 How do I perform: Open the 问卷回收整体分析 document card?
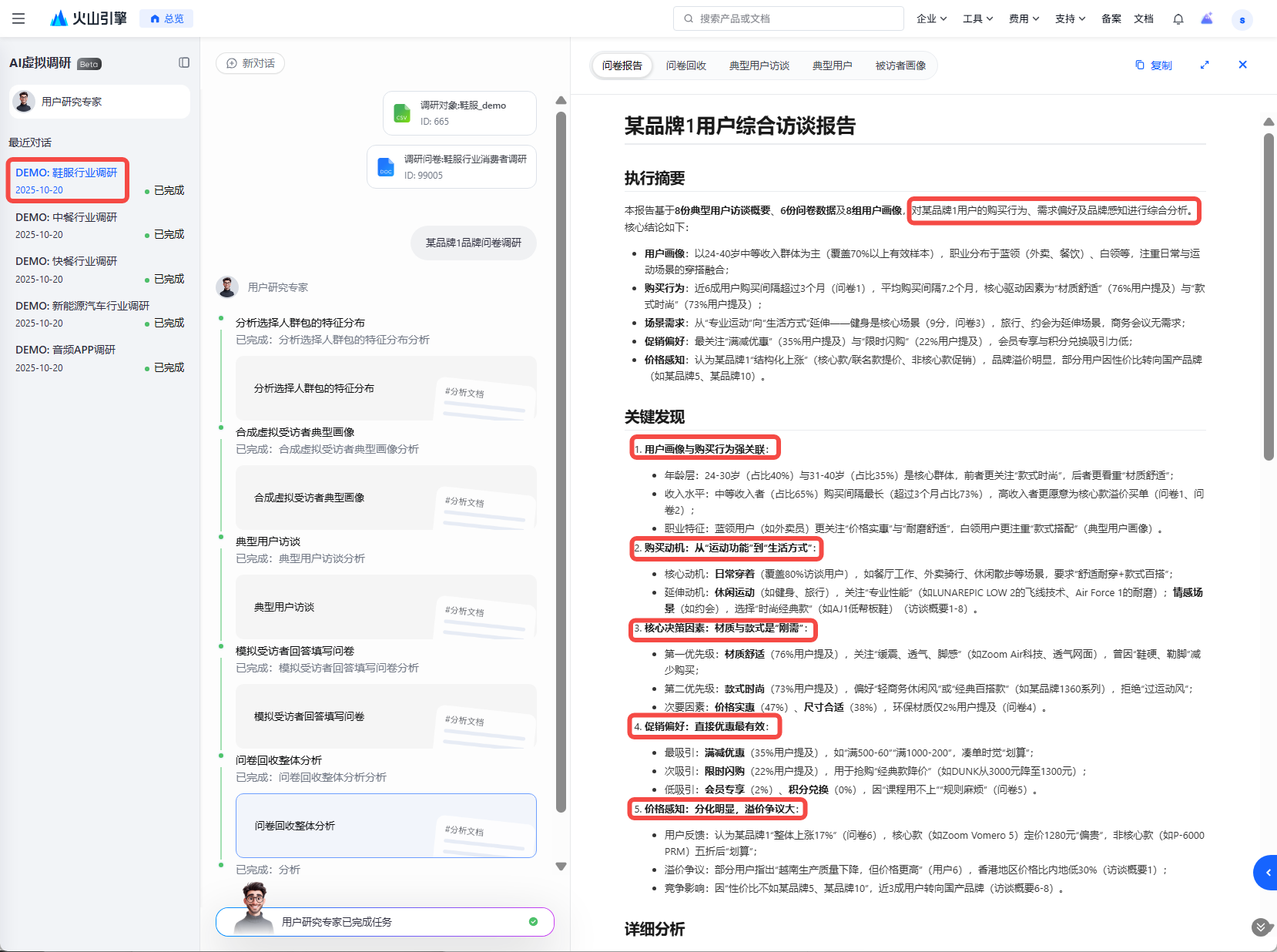pyautogui.click(x=386, y=826)
